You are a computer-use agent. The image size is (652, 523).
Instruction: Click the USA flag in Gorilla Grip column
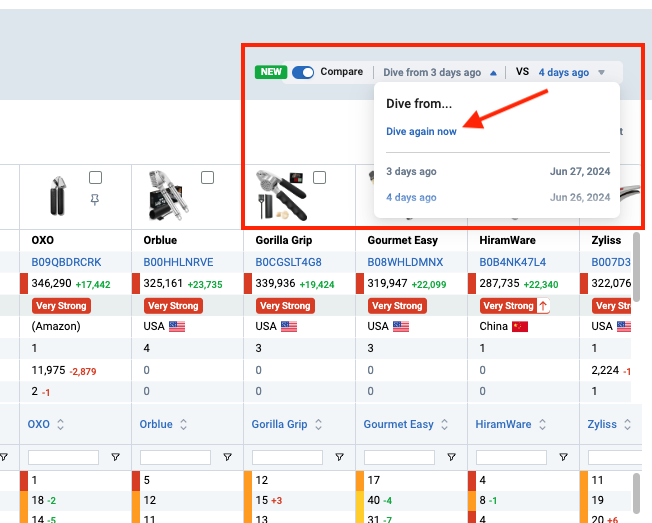click(289, 327)
